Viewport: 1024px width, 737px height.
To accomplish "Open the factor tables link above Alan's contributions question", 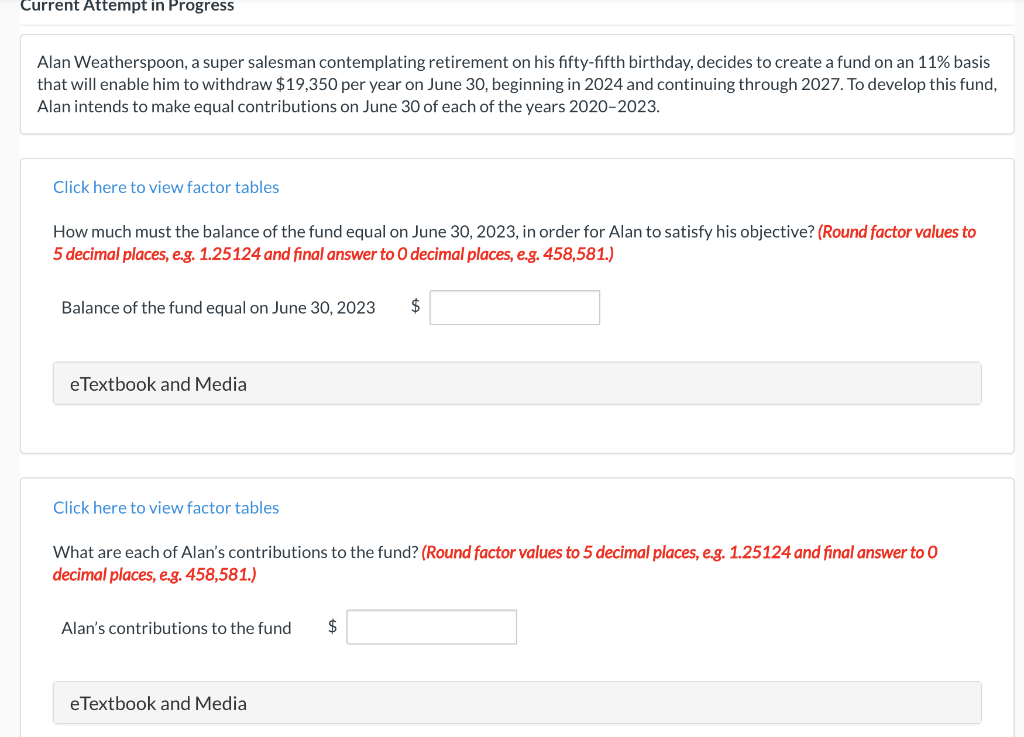I will [166, 508].
